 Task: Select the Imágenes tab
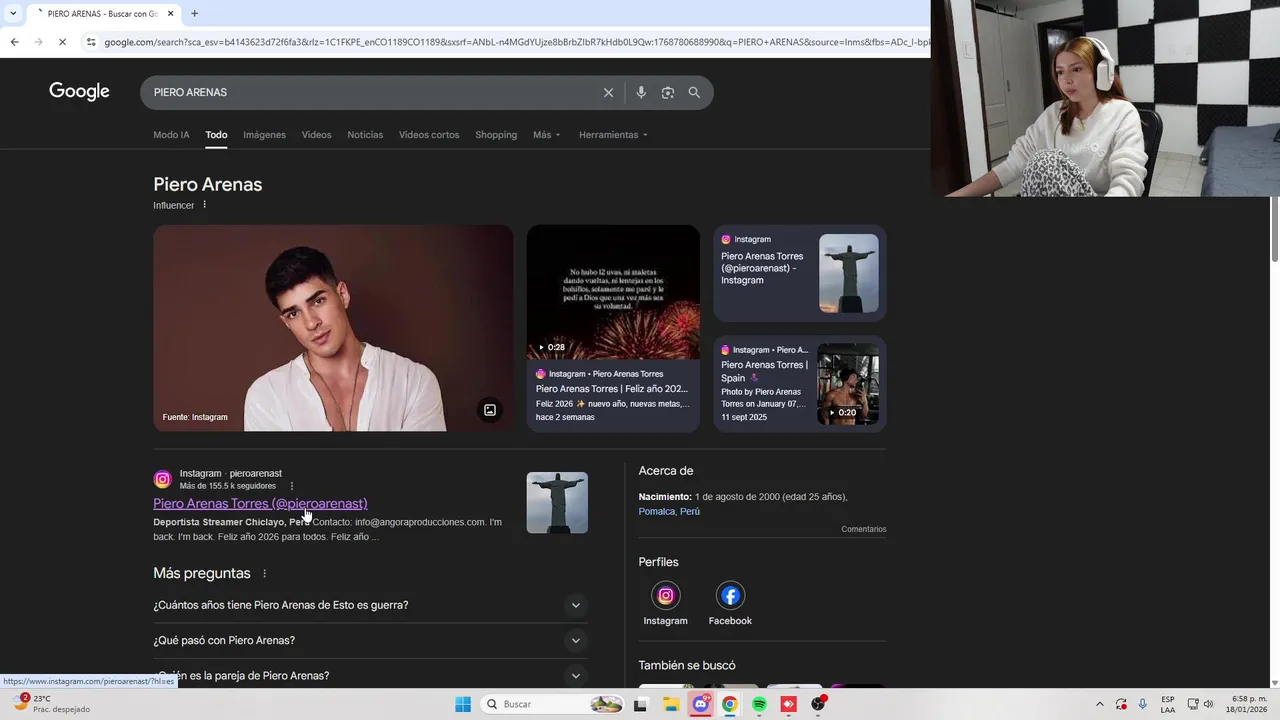coord(264,135)
